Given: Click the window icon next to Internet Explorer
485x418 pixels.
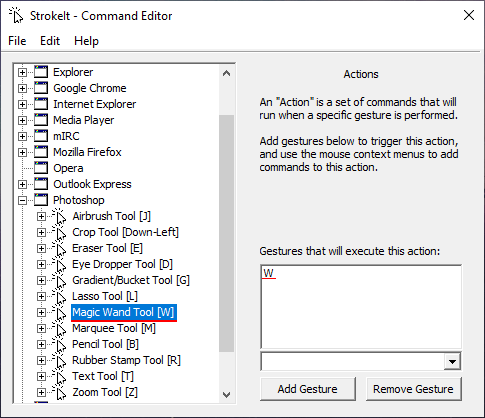Looking at the screenshot, I should point(41,104).
